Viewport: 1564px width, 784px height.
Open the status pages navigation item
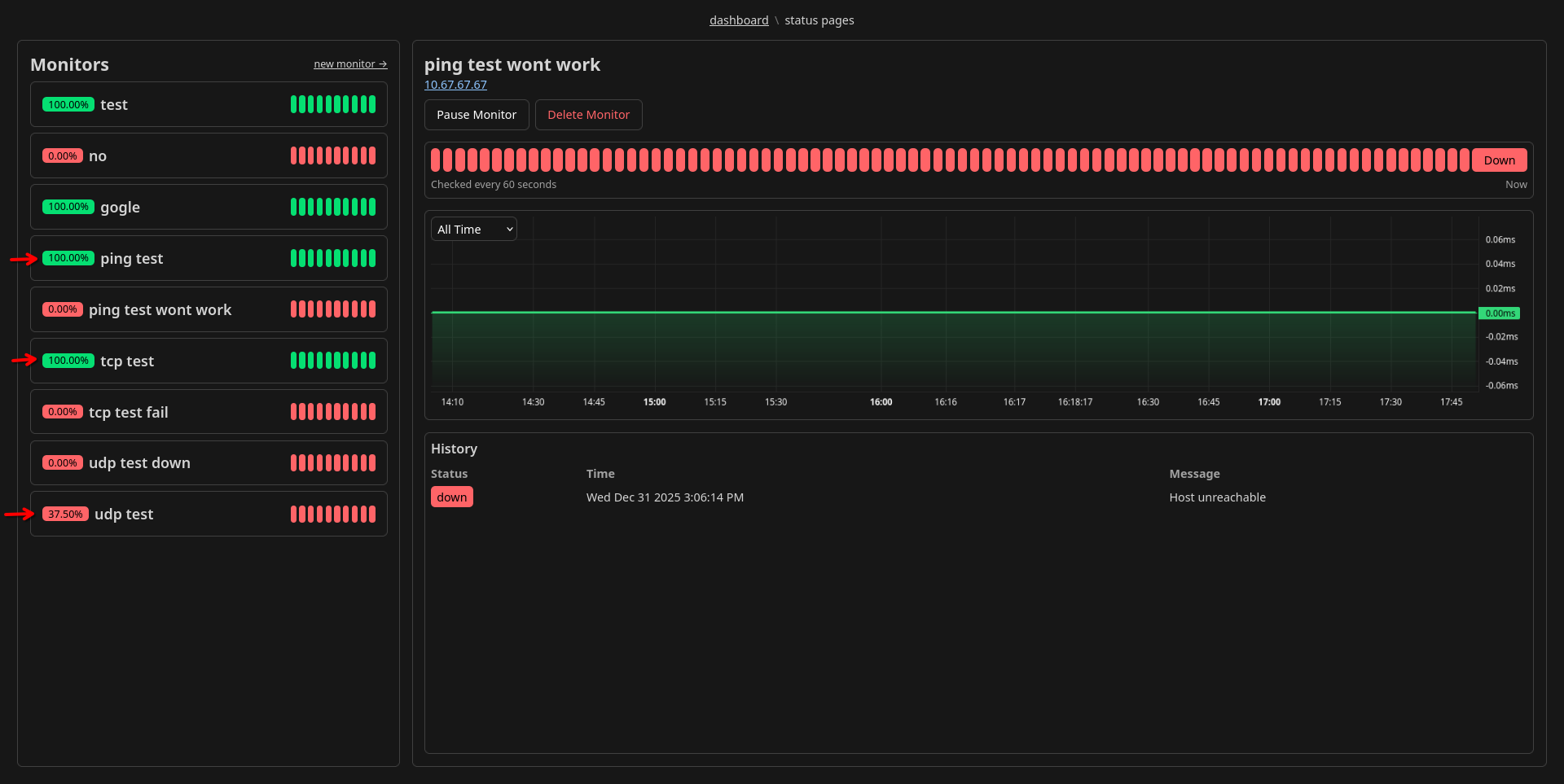click(819, 20)
